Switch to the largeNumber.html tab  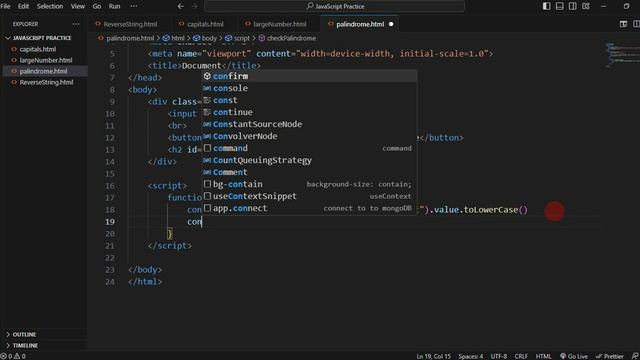(x=280, y=24)
